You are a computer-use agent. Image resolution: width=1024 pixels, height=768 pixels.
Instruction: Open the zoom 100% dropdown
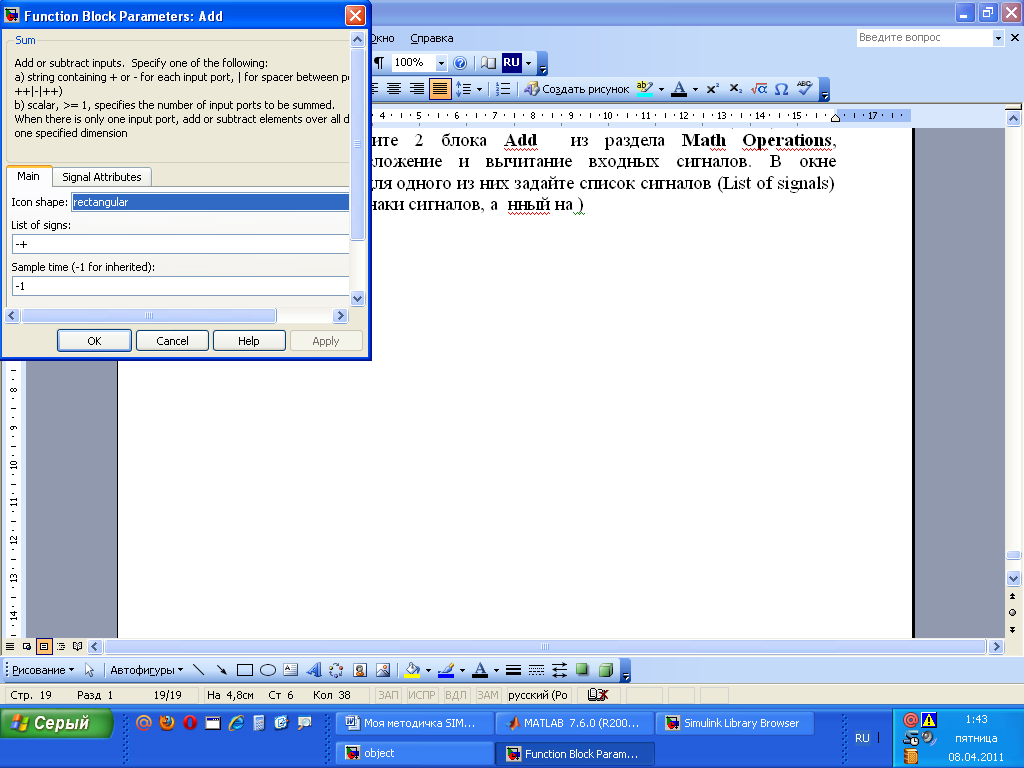click(x=441, y=63)
